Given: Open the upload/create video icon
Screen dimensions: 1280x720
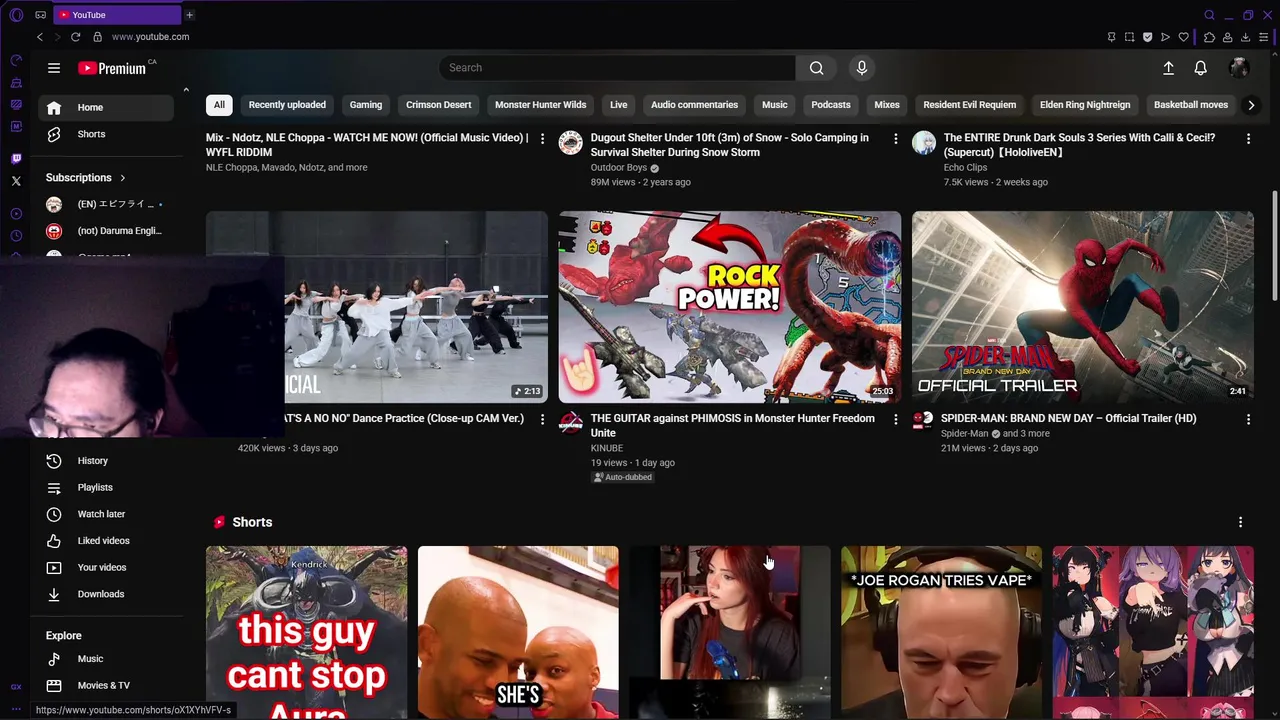Looking at the screenshot, I should coord(1168,68).
